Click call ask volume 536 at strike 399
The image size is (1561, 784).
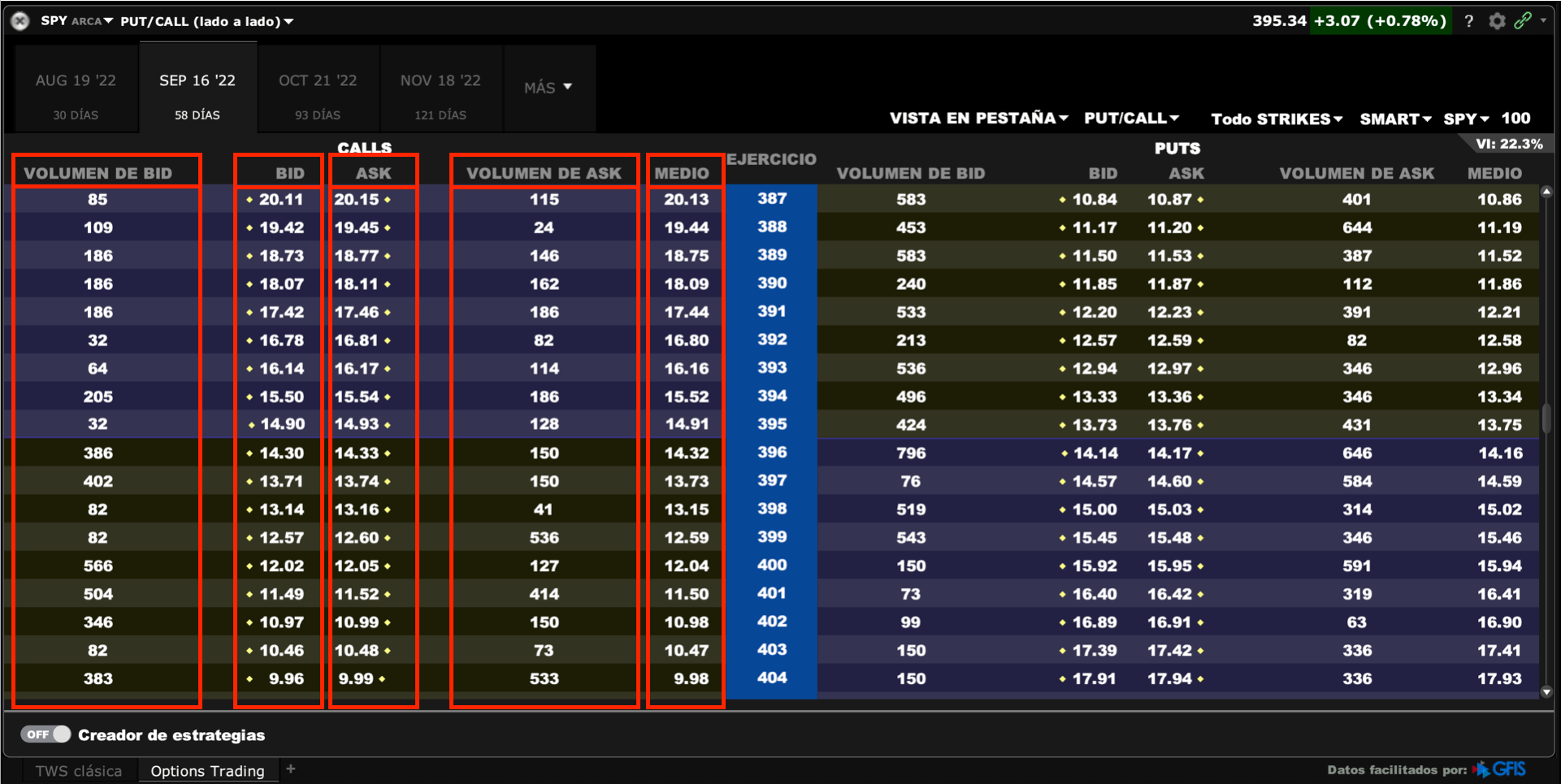[544, 537]
